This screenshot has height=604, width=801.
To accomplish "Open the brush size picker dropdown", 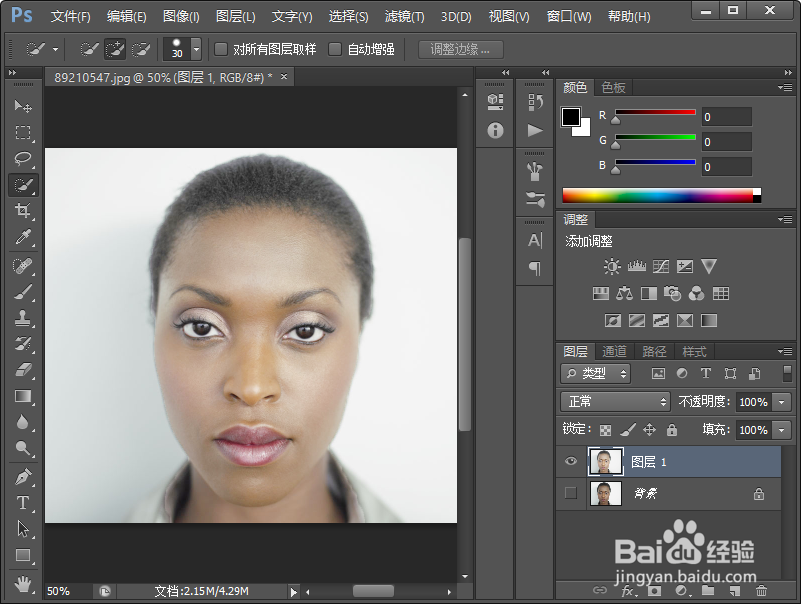I will click(196, 50).
